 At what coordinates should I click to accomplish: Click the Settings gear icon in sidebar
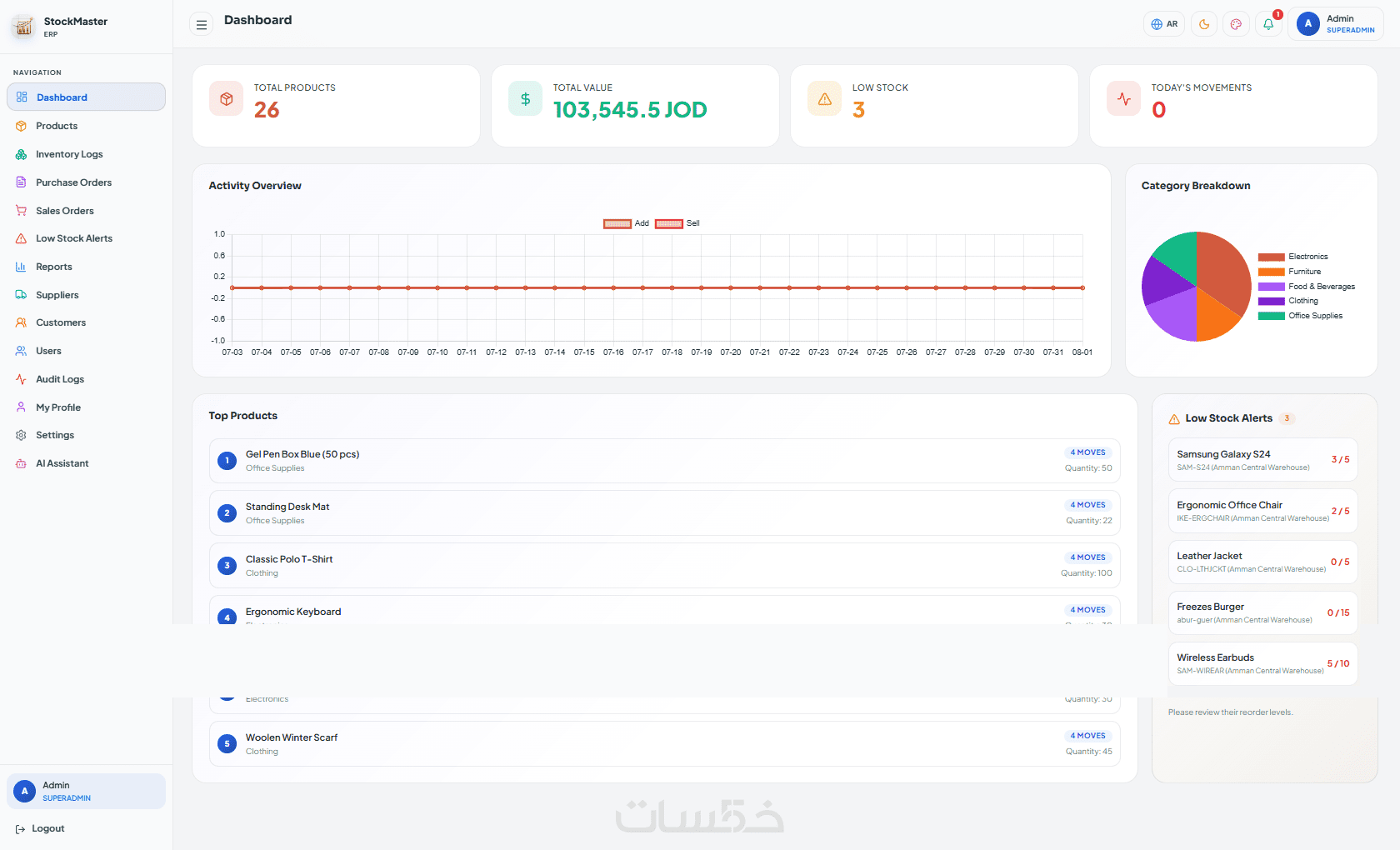click(21, 435)
